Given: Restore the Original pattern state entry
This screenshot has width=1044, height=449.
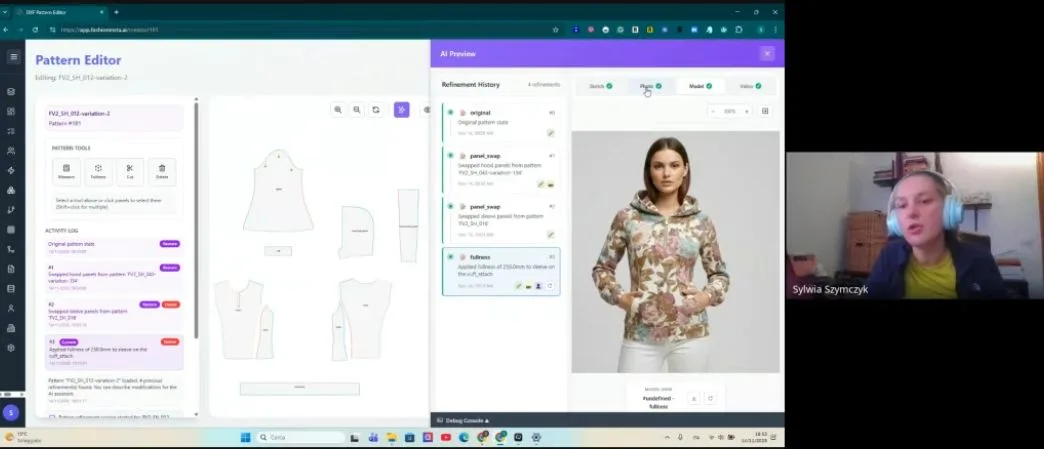Looking at the screenshot, I should tap(169, 244).
